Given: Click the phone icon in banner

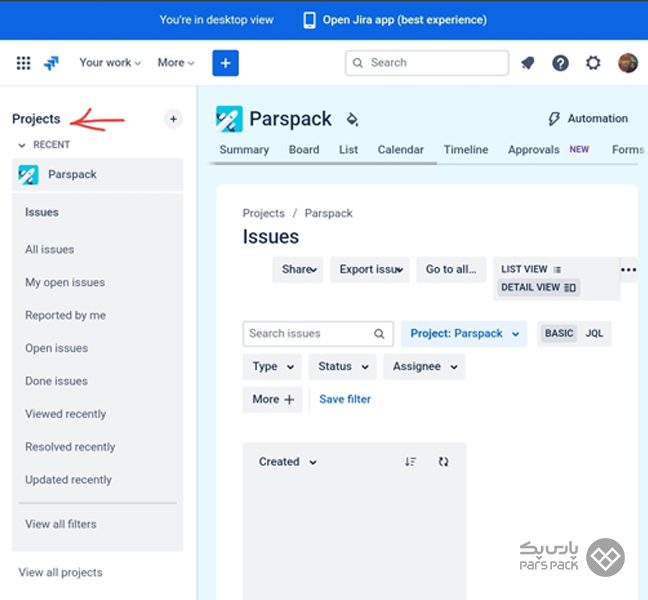Looking at the screenshot, I should pyautogui.click(x=309, y=20).
